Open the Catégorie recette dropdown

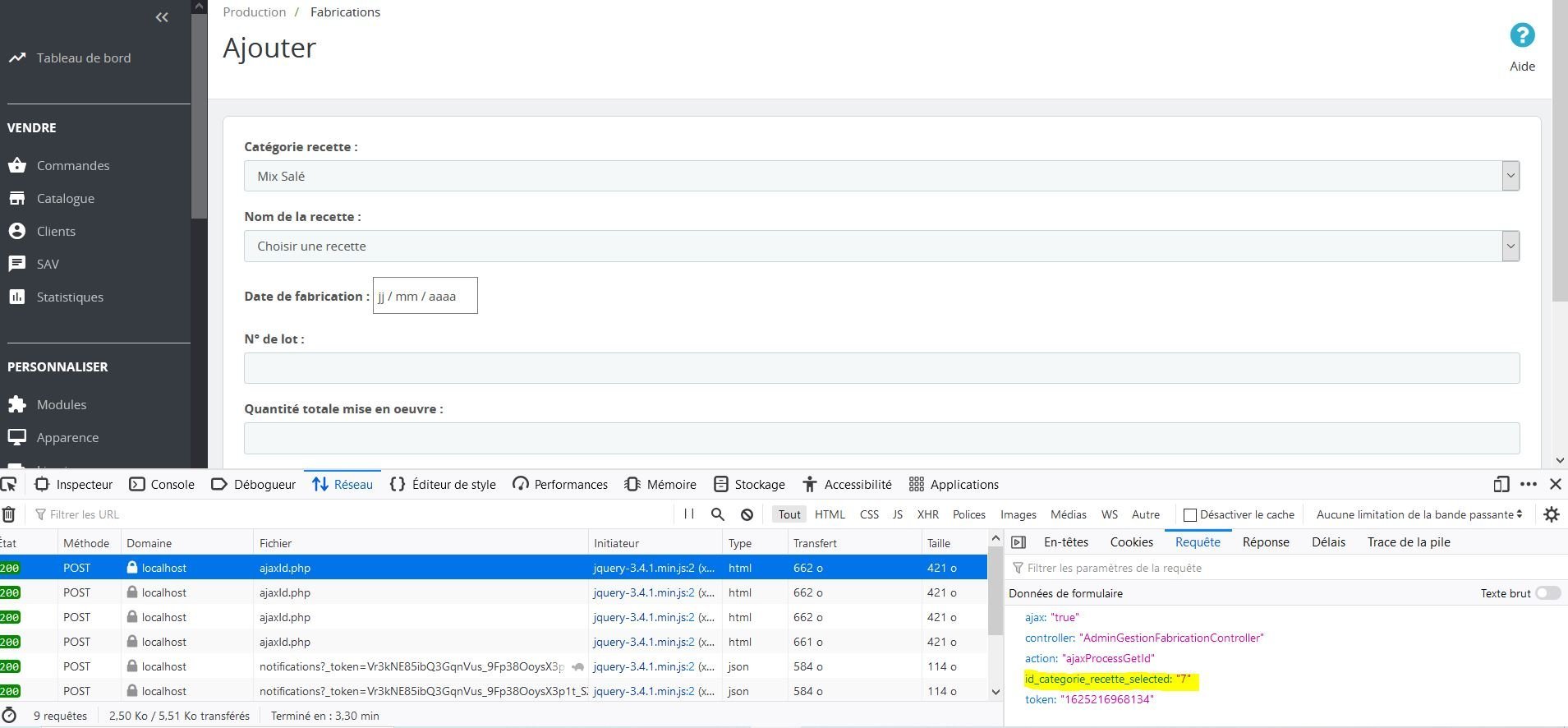coord(881,176)
